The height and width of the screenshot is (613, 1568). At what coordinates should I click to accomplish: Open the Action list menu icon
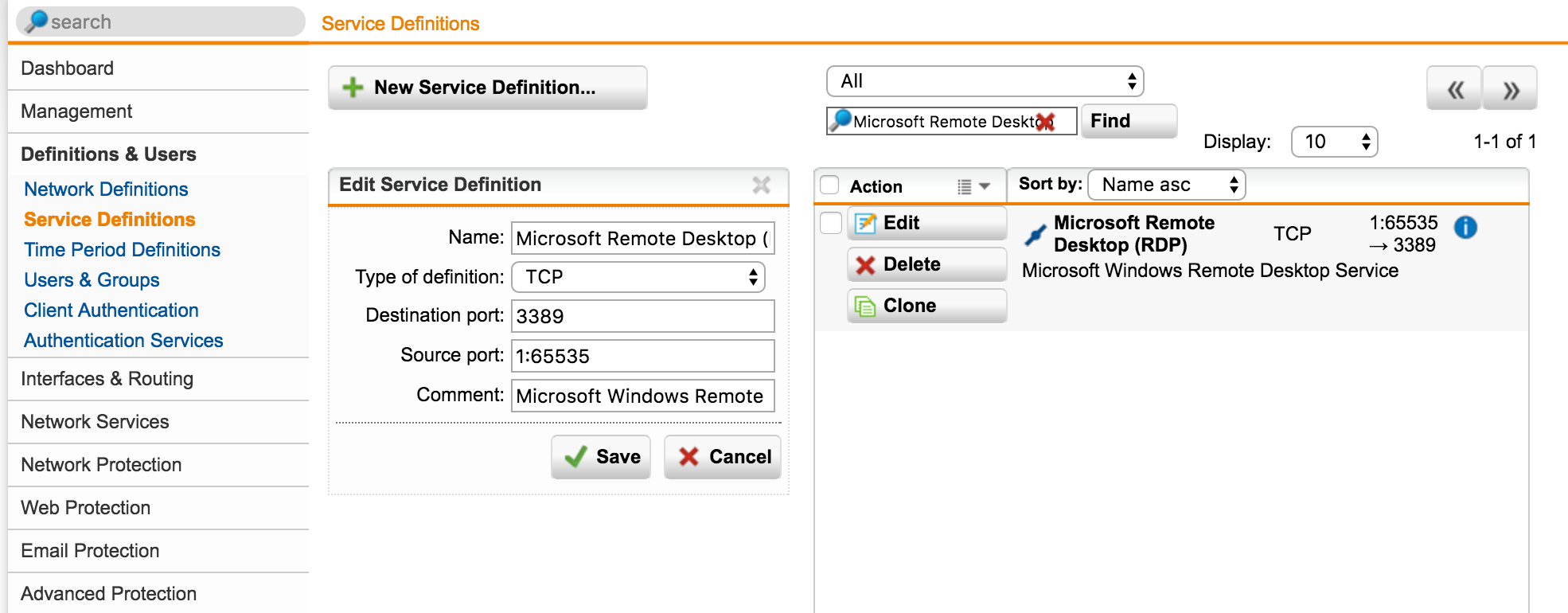click(x=973, y=186)
